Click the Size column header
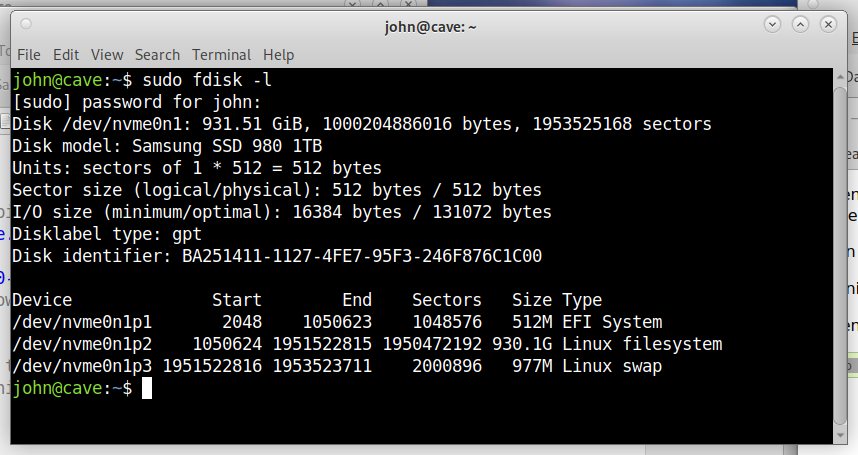Viewport: 858px width, 455px height. pyautogui.click(x=532, y=300)
